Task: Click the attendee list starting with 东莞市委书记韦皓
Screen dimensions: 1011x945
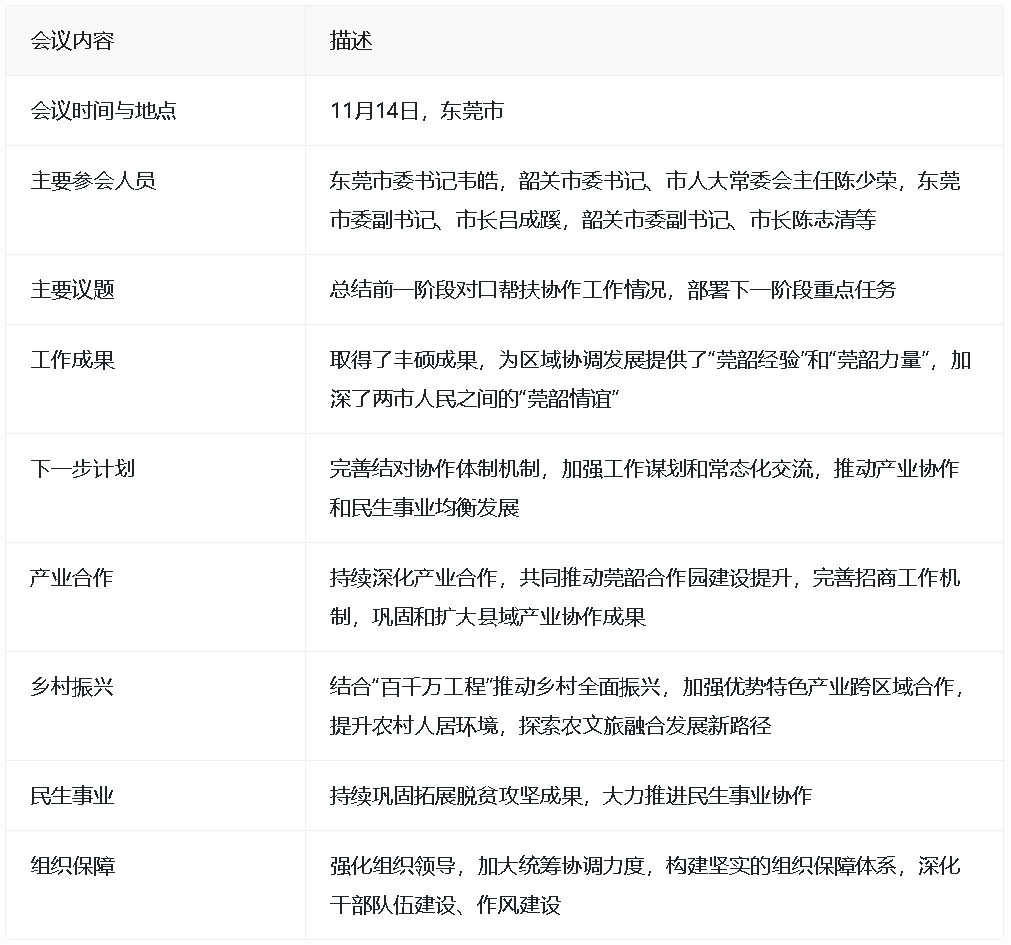Action: 644,200
